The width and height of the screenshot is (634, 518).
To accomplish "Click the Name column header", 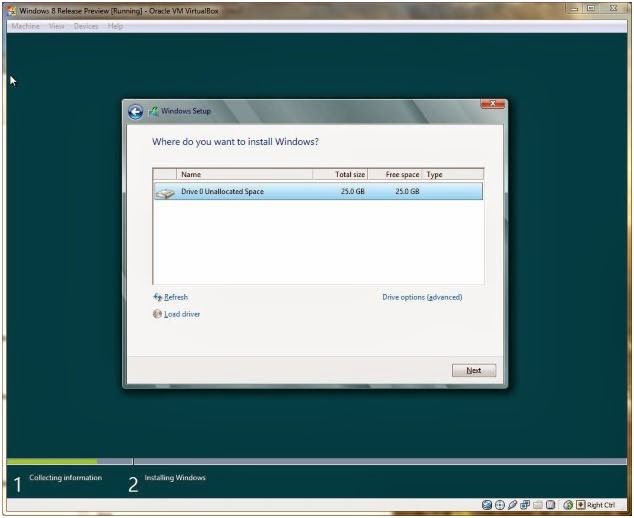I will point(244,174).
